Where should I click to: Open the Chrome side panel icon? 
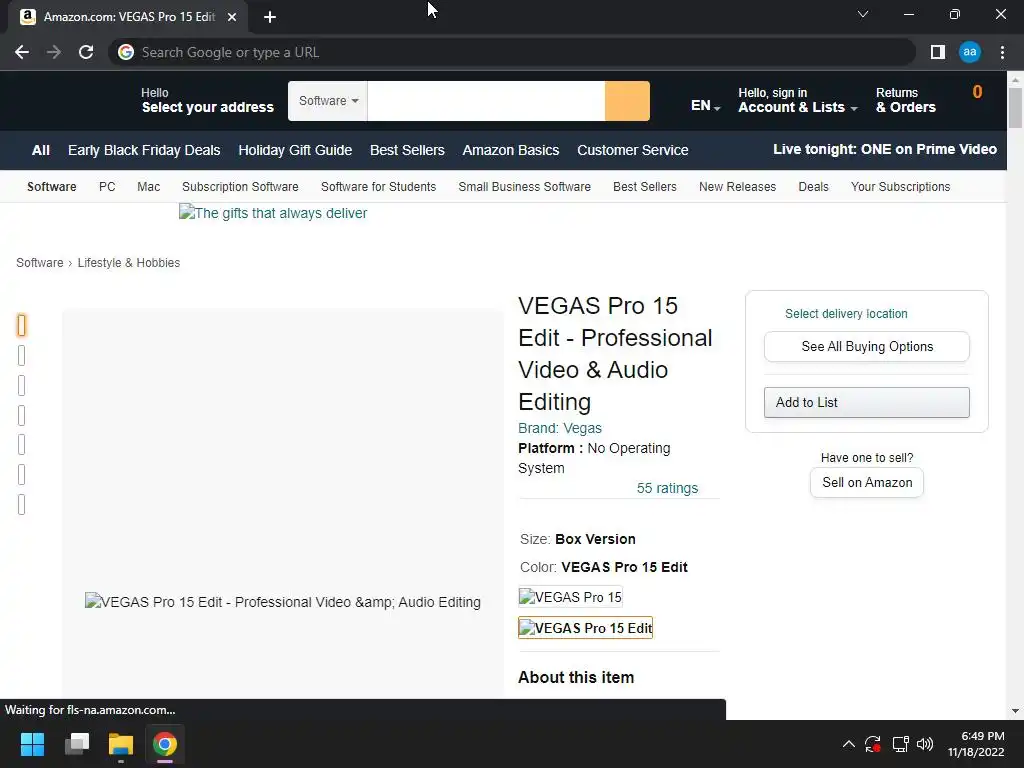tap(938, 52)
